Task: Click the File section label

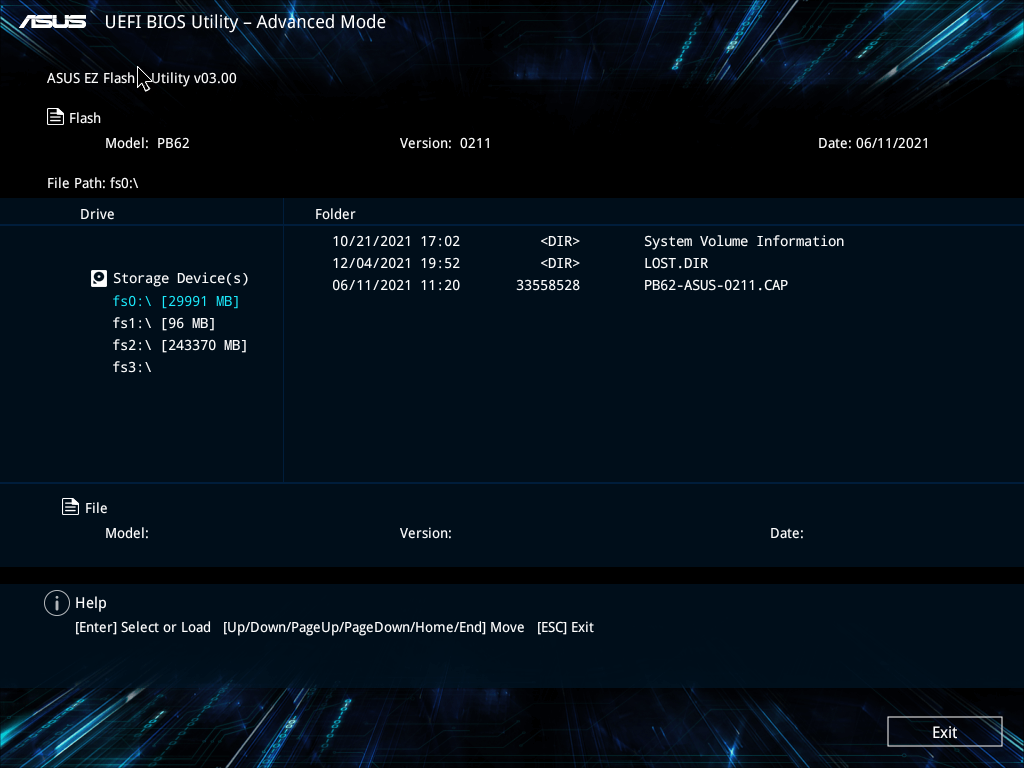Action: click(x=96, y=508)
